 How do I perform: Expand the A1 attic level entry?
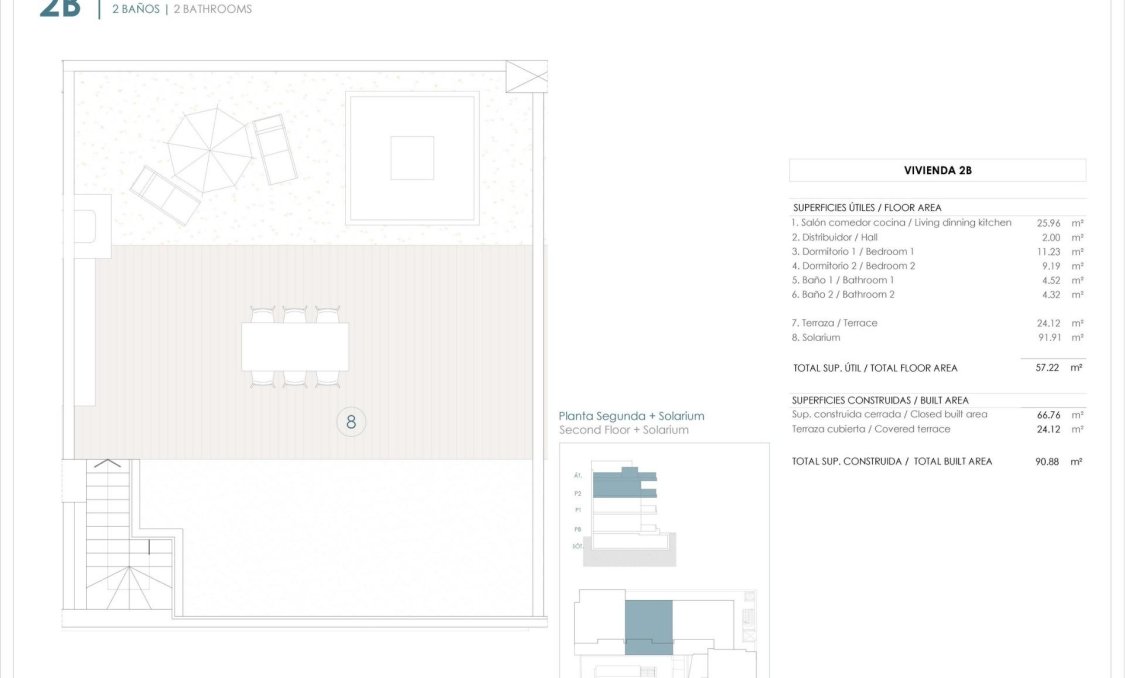pyautogui.click(x=576, y=476)
